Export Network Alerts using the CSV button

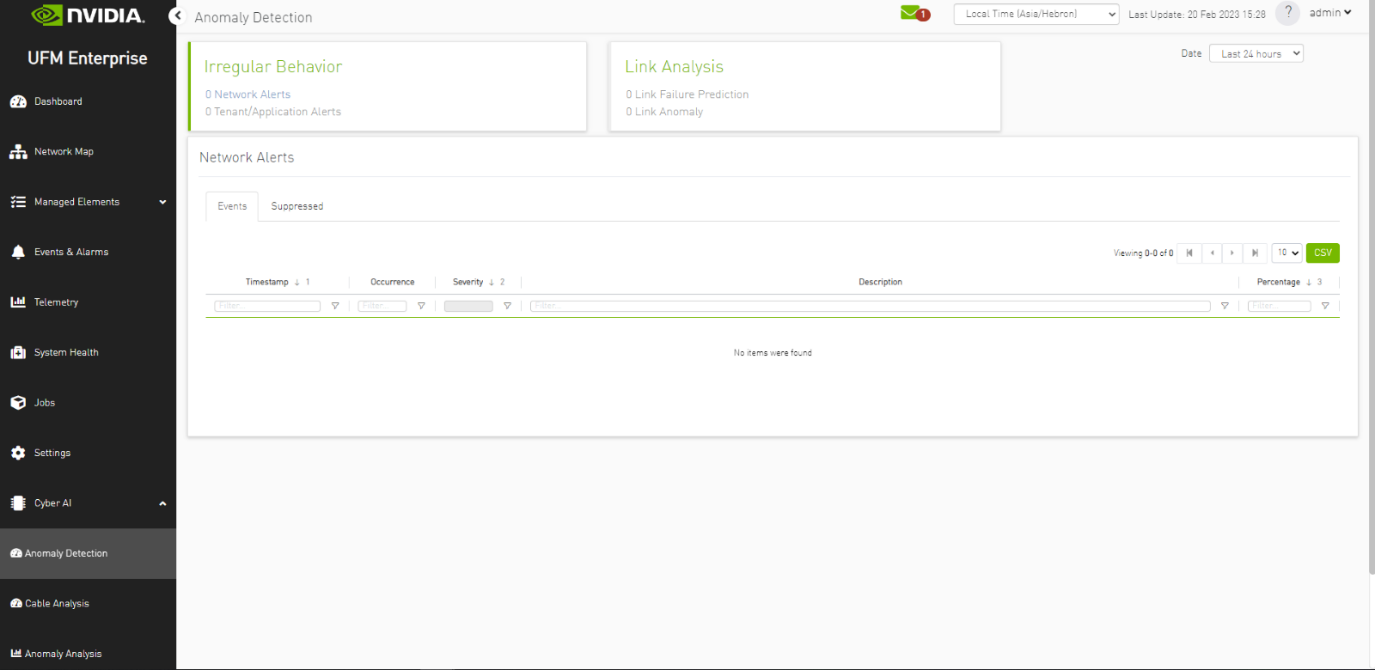[x=1322, y=253]
